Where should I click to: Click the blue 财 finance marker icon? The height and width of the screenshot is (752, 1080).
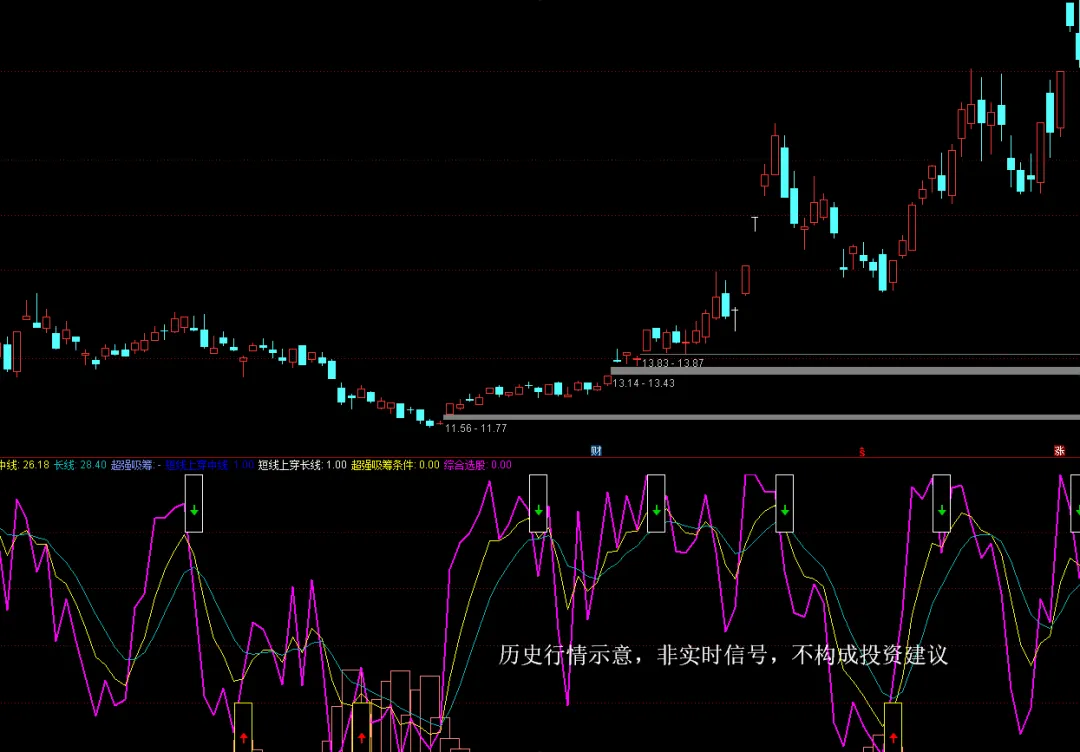pos(596,451)
